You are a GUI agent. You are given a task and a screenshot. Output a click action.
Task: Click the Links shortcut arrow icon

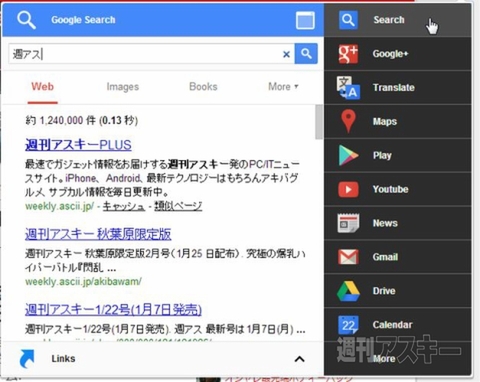point(27,359)
